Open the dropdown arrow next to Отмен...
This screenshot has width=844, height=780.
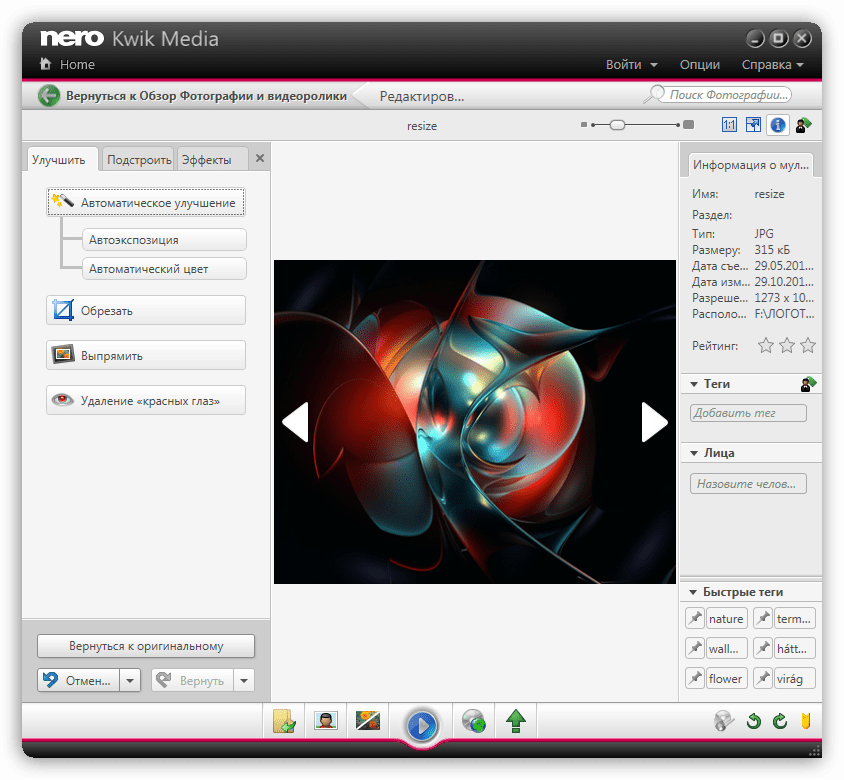pyautogui.click(x=131, y=681)
